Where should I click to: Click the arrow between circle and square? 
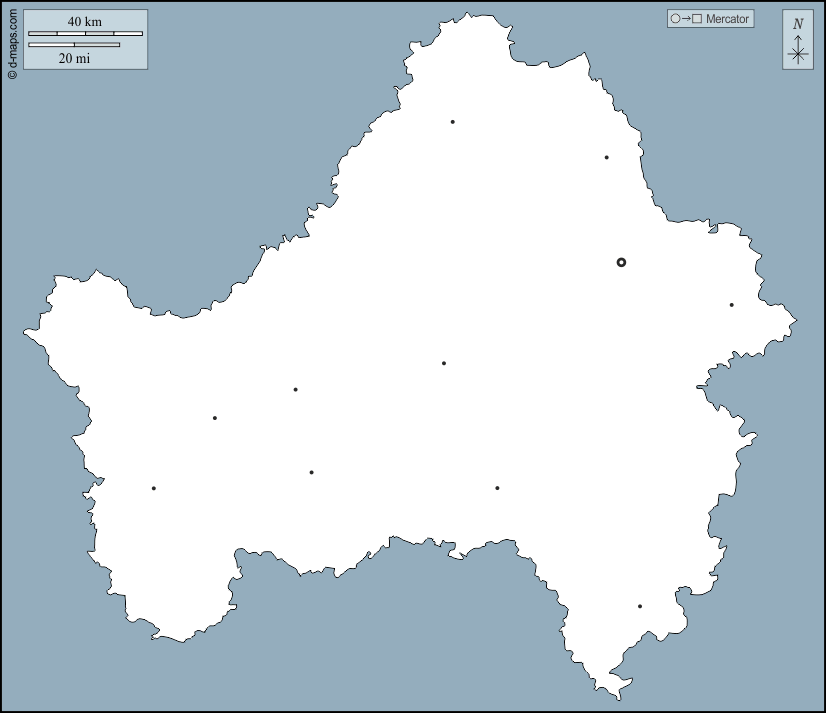pos(686,19)
